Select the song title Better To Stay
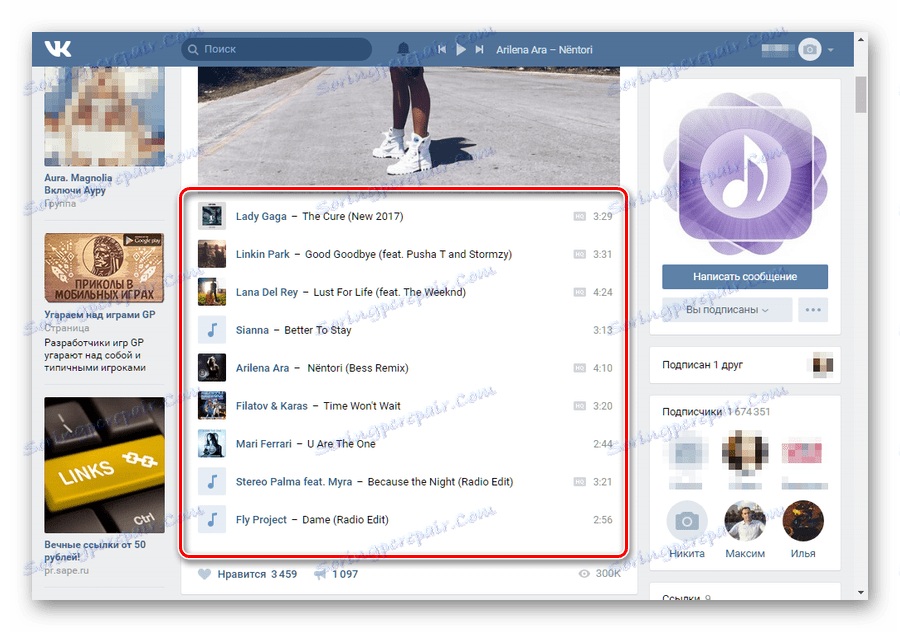 click(x=317, y=330)
